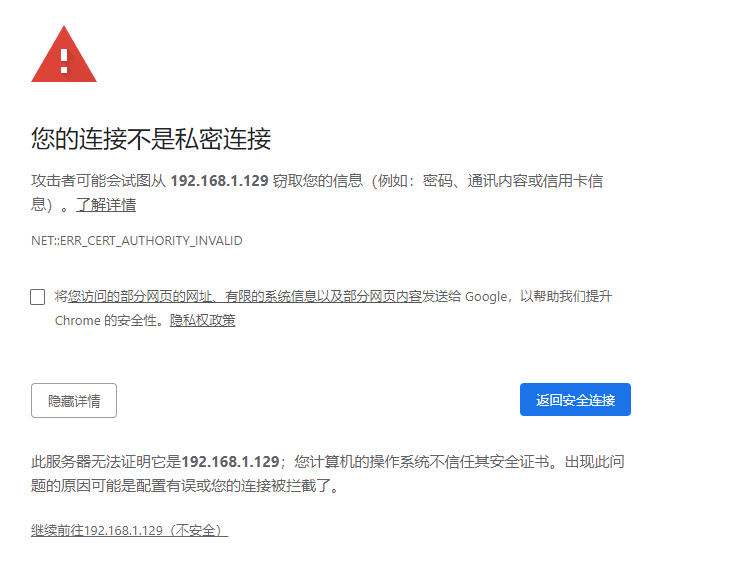Click the heading 您的连接不是私密连接
Image resolution: width=731 pixels, height=577 pixels.
point(151,139)
